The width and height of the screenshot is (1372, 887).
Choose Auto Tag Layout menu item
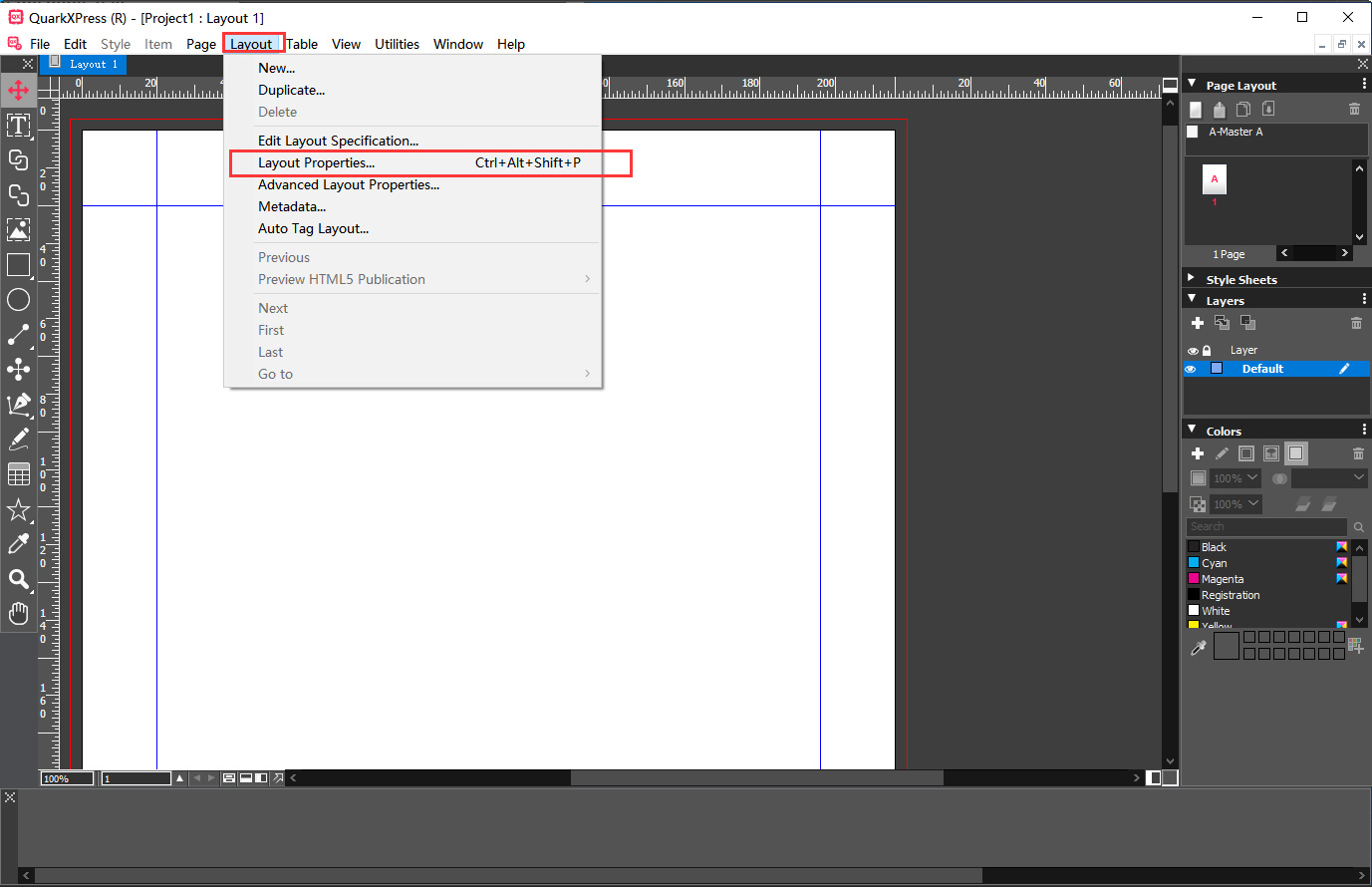[313, 228]
